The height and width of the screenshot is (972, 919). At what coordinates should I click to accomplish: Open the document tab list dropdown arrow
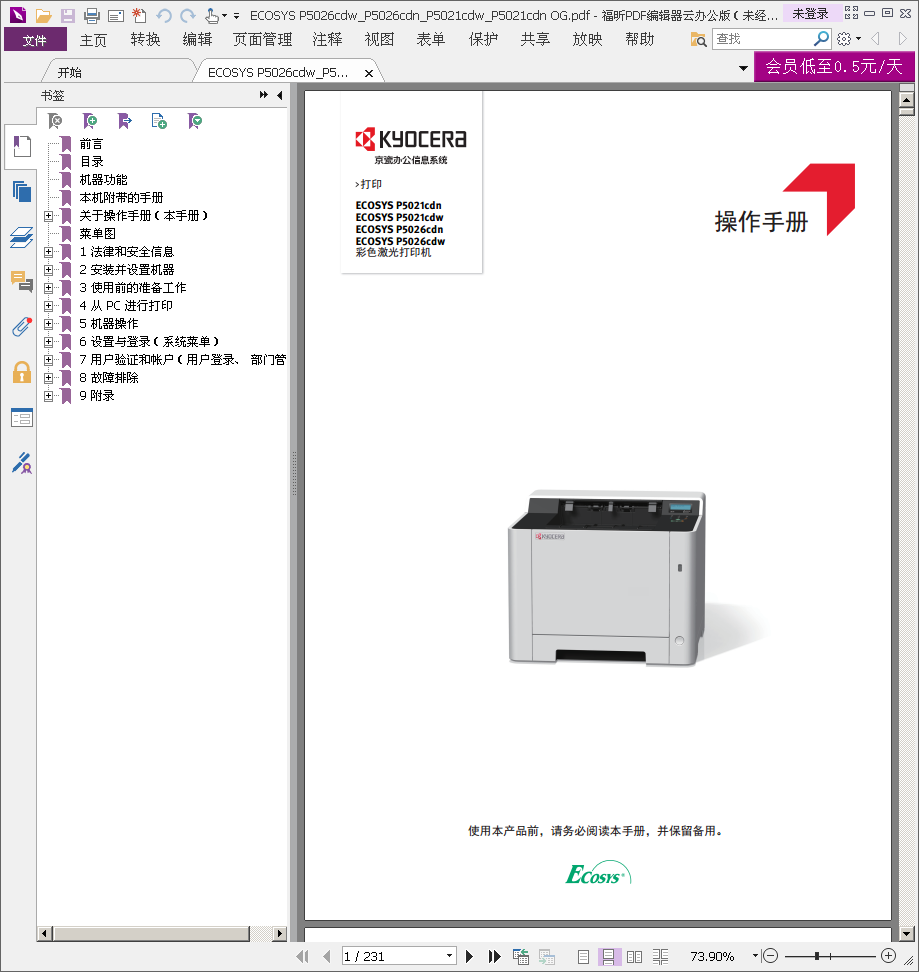pos(743,68)
